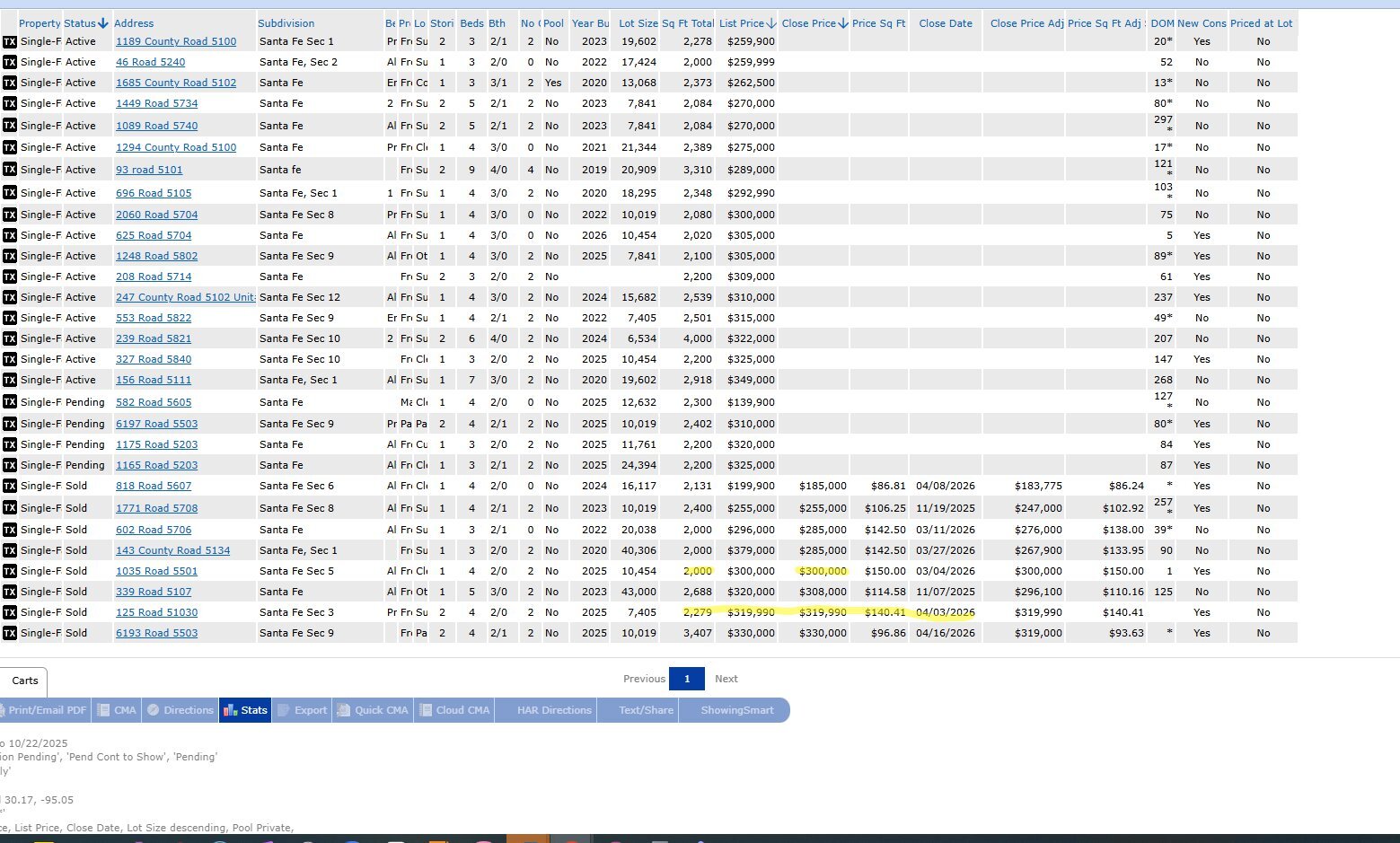This screenshot has height=843, width=1400.
Task: Click the HAR Directions button
Action: pyautogui.click(x=554, y=710)
